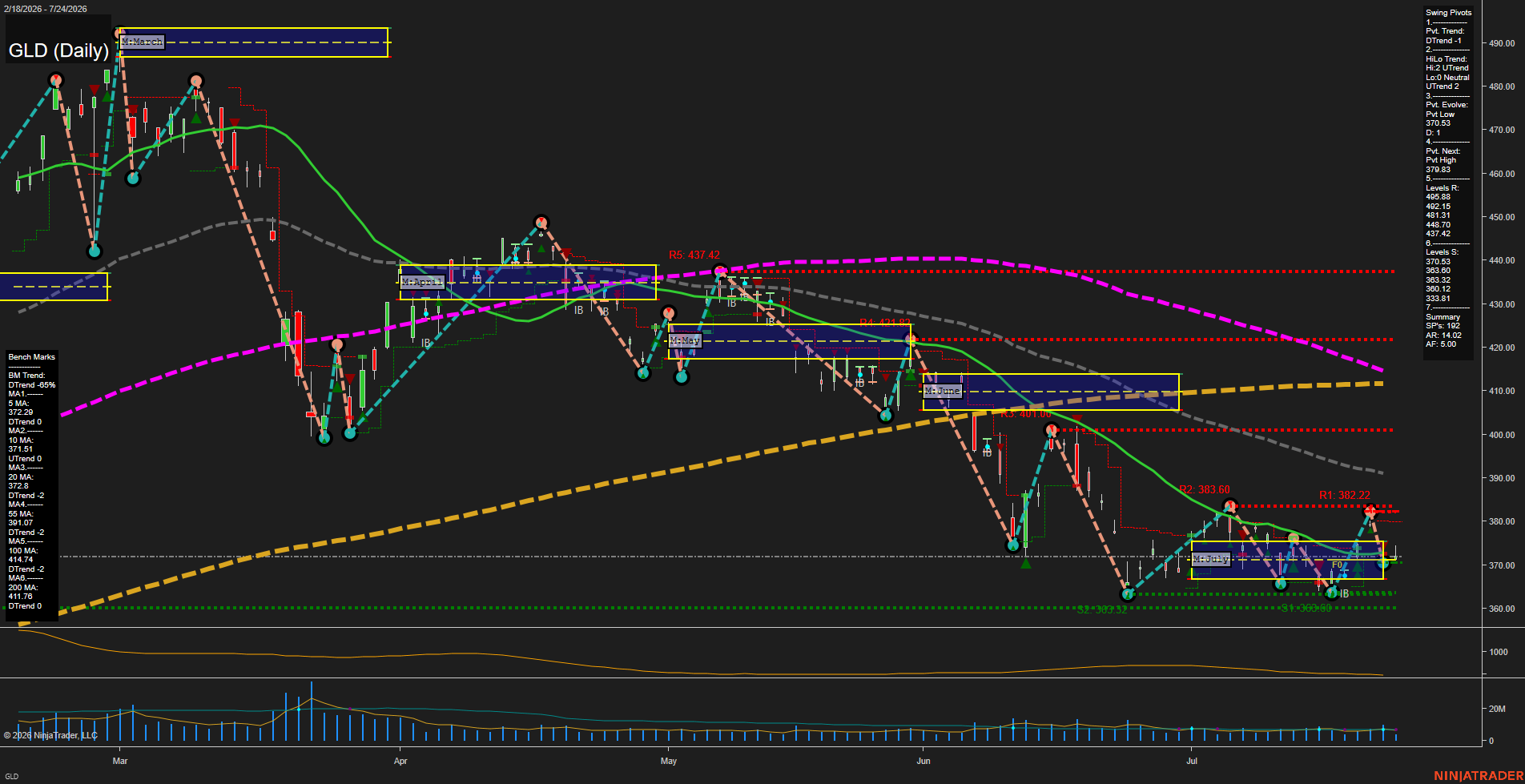Image resolution: width=1525 pixels, height=784 pixels.
Task: Click the 460.00 price axis label
Action: coord(1502,174)
